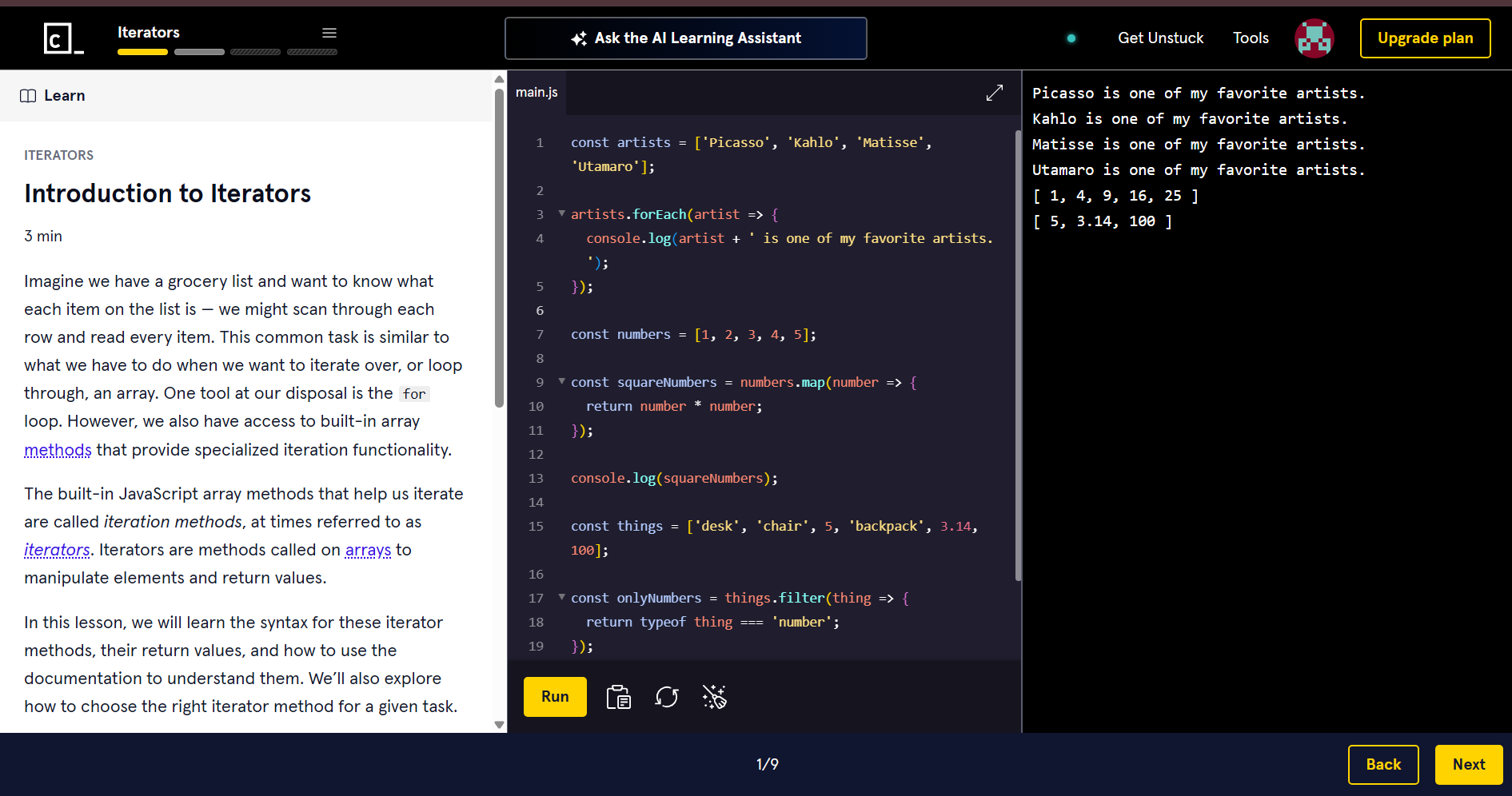Expand the code editor to fullscreen
Image resolution: width=1512 pixels, height=796 pixels.
pyautogui.click(x=994, y=93)
